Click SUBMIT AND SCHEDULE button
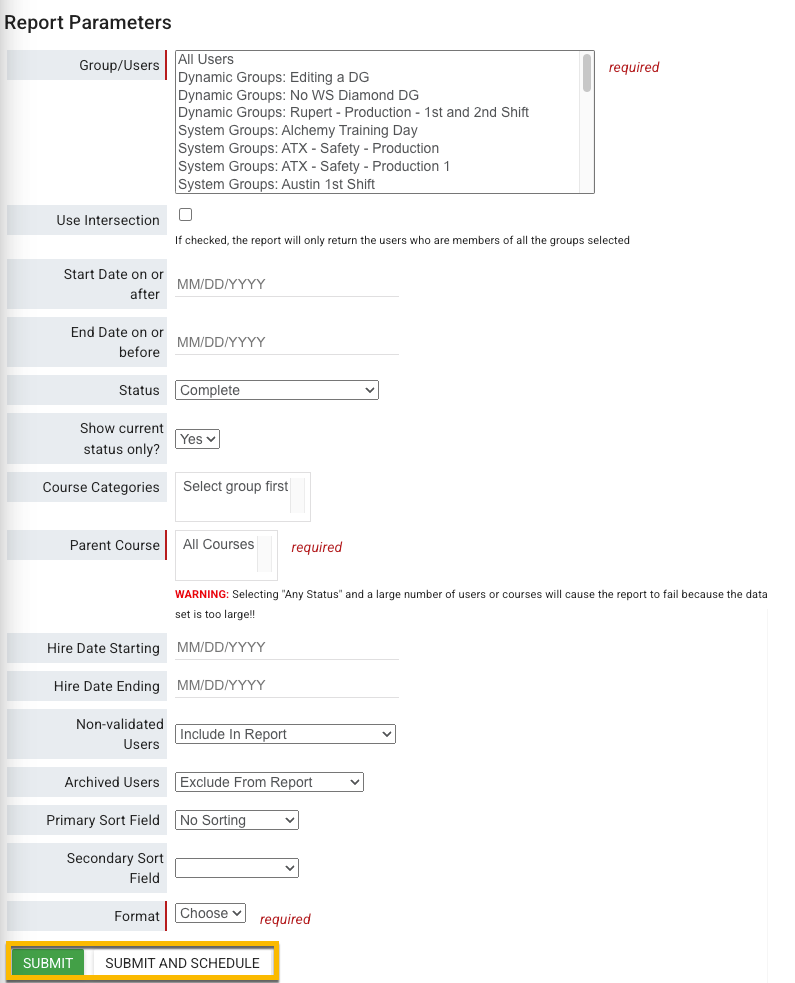Viewport: 795px width, 983px height. (x=182, y=963)
